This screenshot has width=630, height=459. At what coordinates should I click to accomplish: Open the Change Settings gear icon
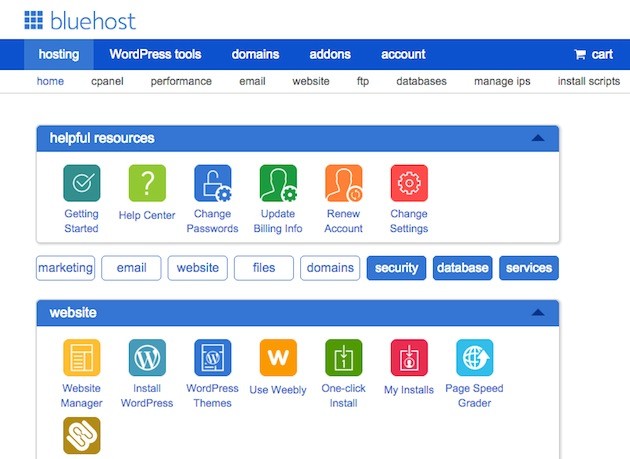(409, 183)
